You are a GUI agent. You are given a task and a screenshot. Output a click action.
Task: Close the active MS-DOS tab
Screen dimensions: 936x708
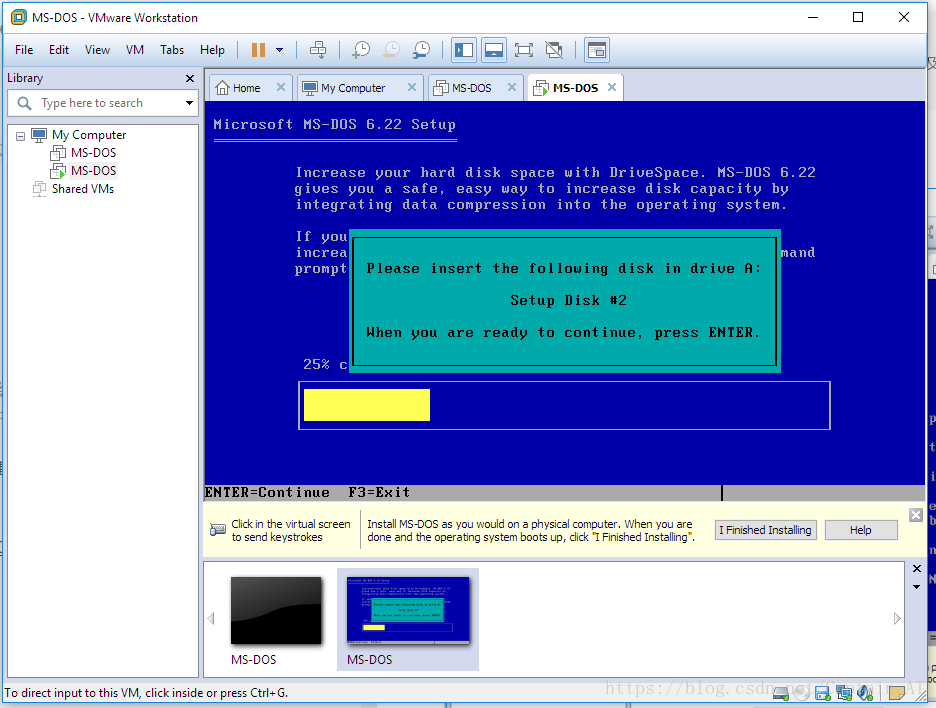point(612,87)
